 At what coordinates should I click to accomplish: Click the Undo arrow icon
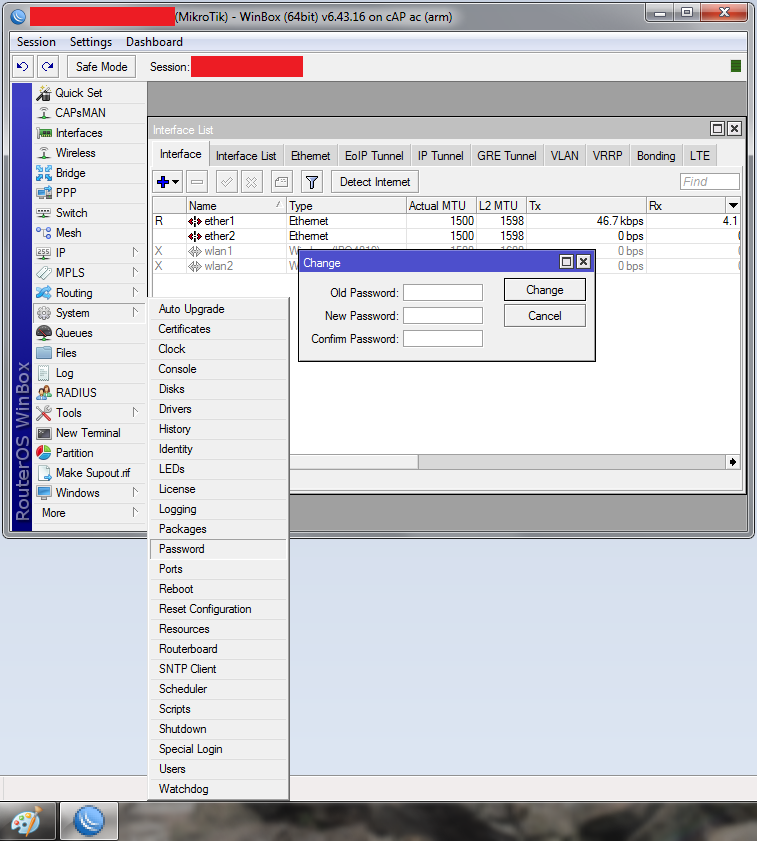(x=23, y=67)
